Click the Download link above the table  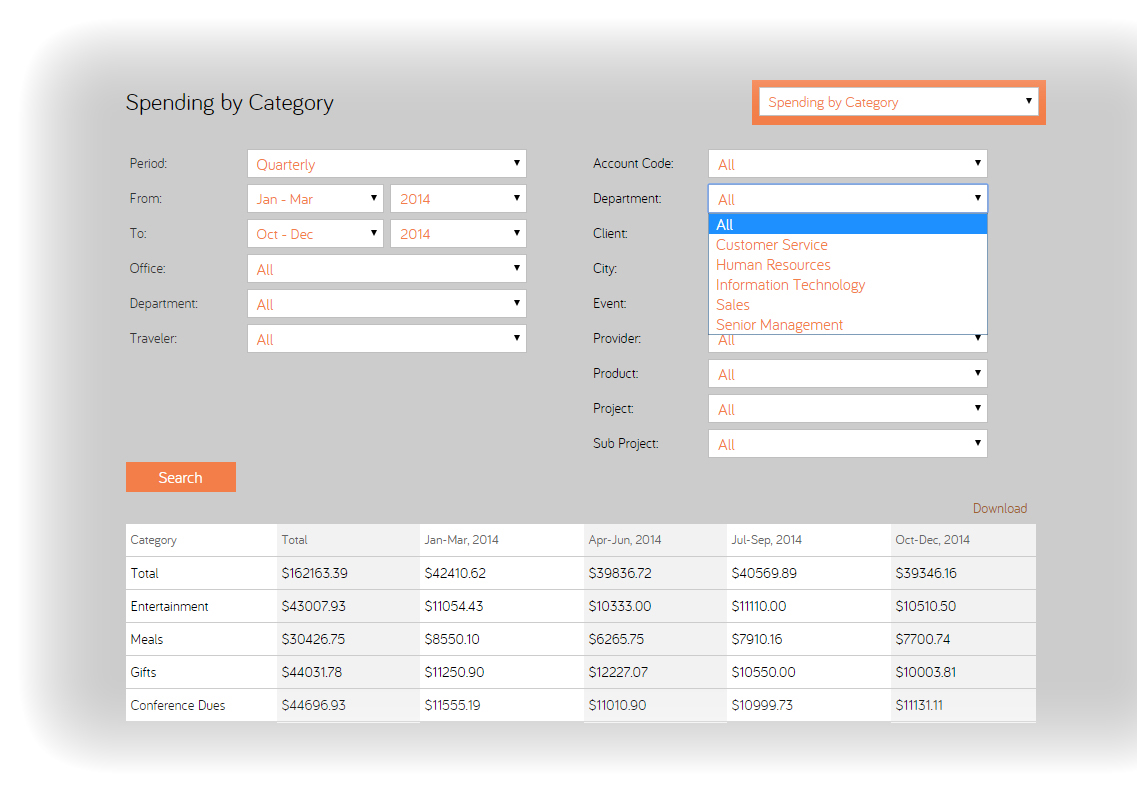coord(999,508)
